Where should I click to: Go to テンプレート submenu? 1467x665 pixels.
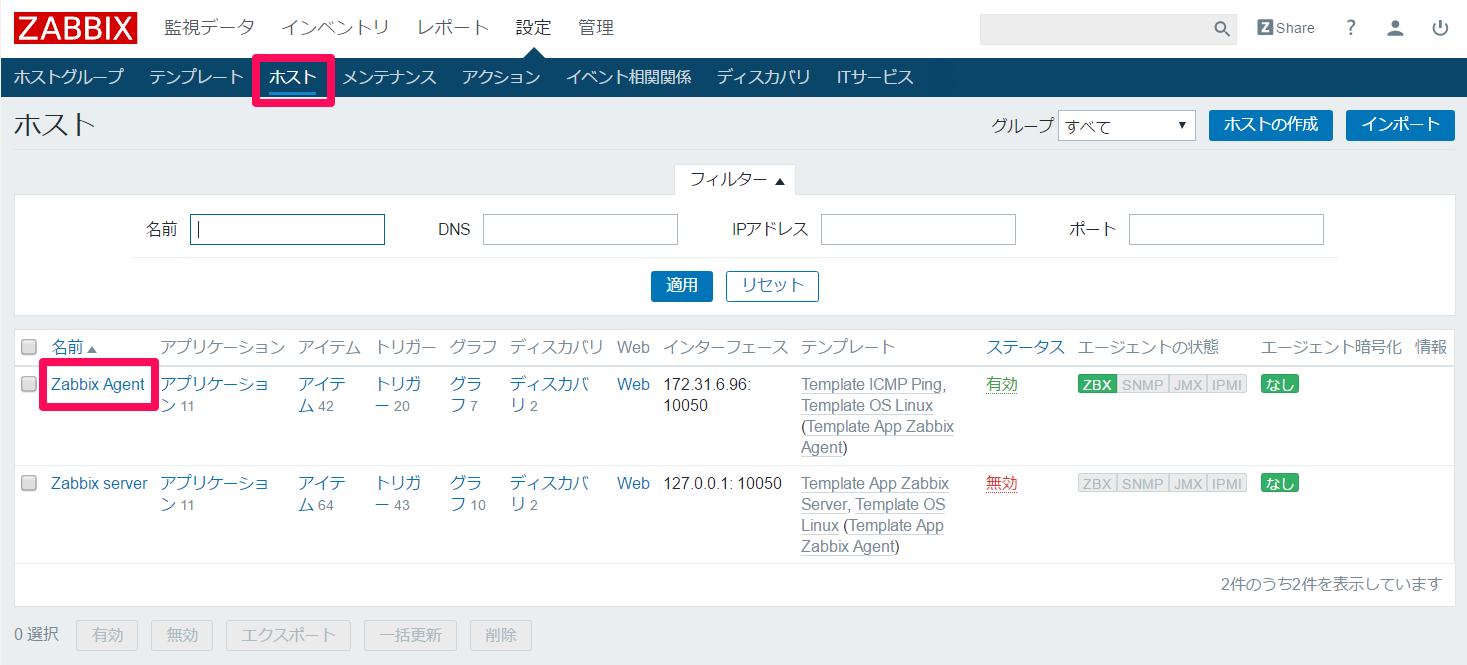click(196, 77)
